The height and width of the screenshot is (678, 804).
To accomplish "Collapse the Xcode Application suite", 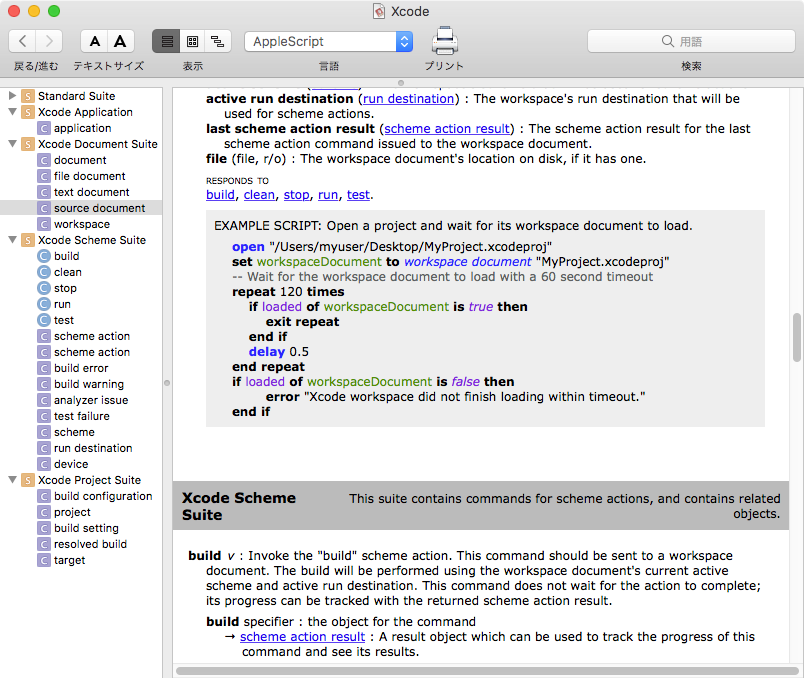I will pyautogui.click(x=13, y=111).
